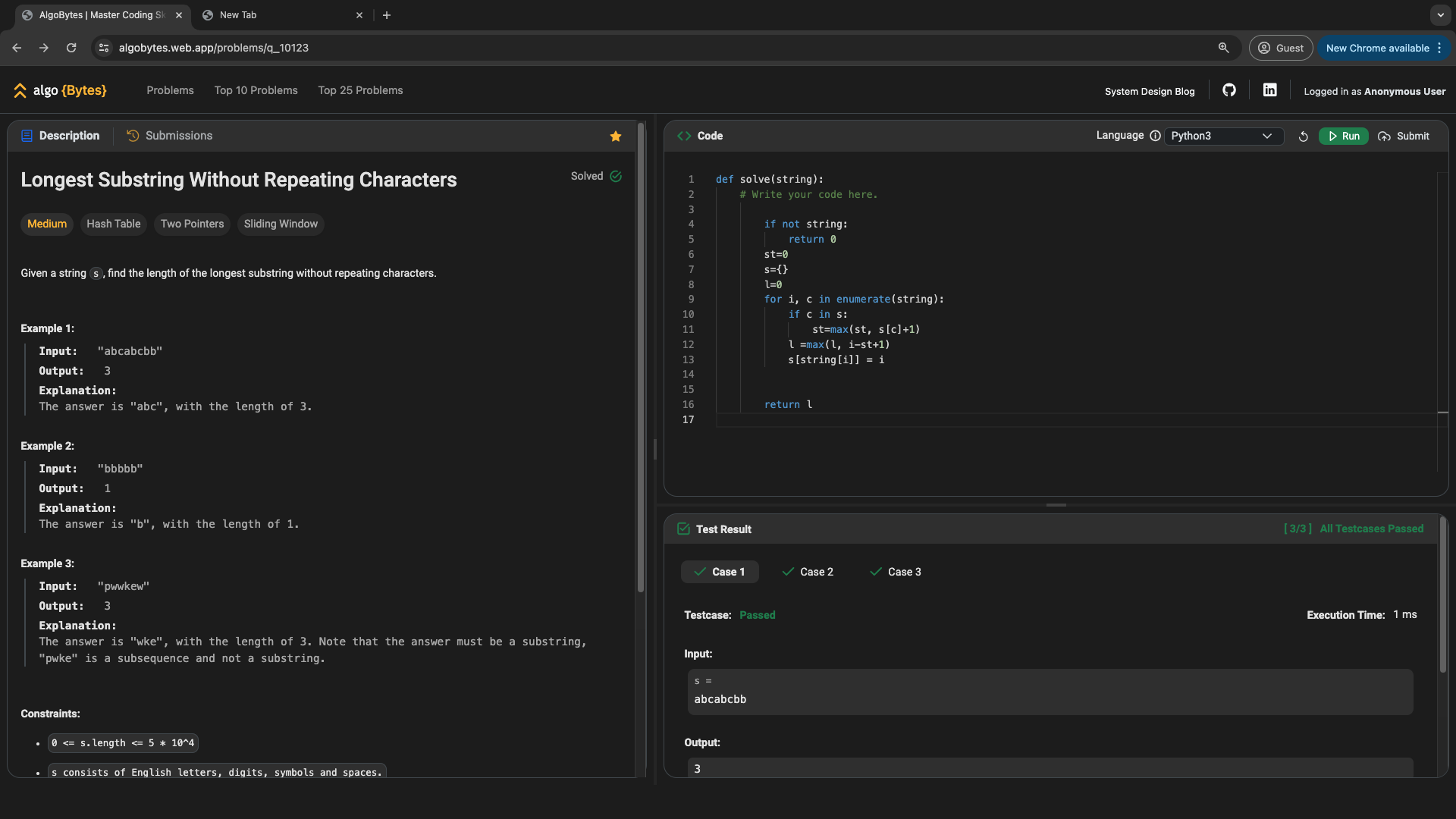Select Case 2 test result tab
This screenshot has width=1456, height=819.
pos(815,571)
